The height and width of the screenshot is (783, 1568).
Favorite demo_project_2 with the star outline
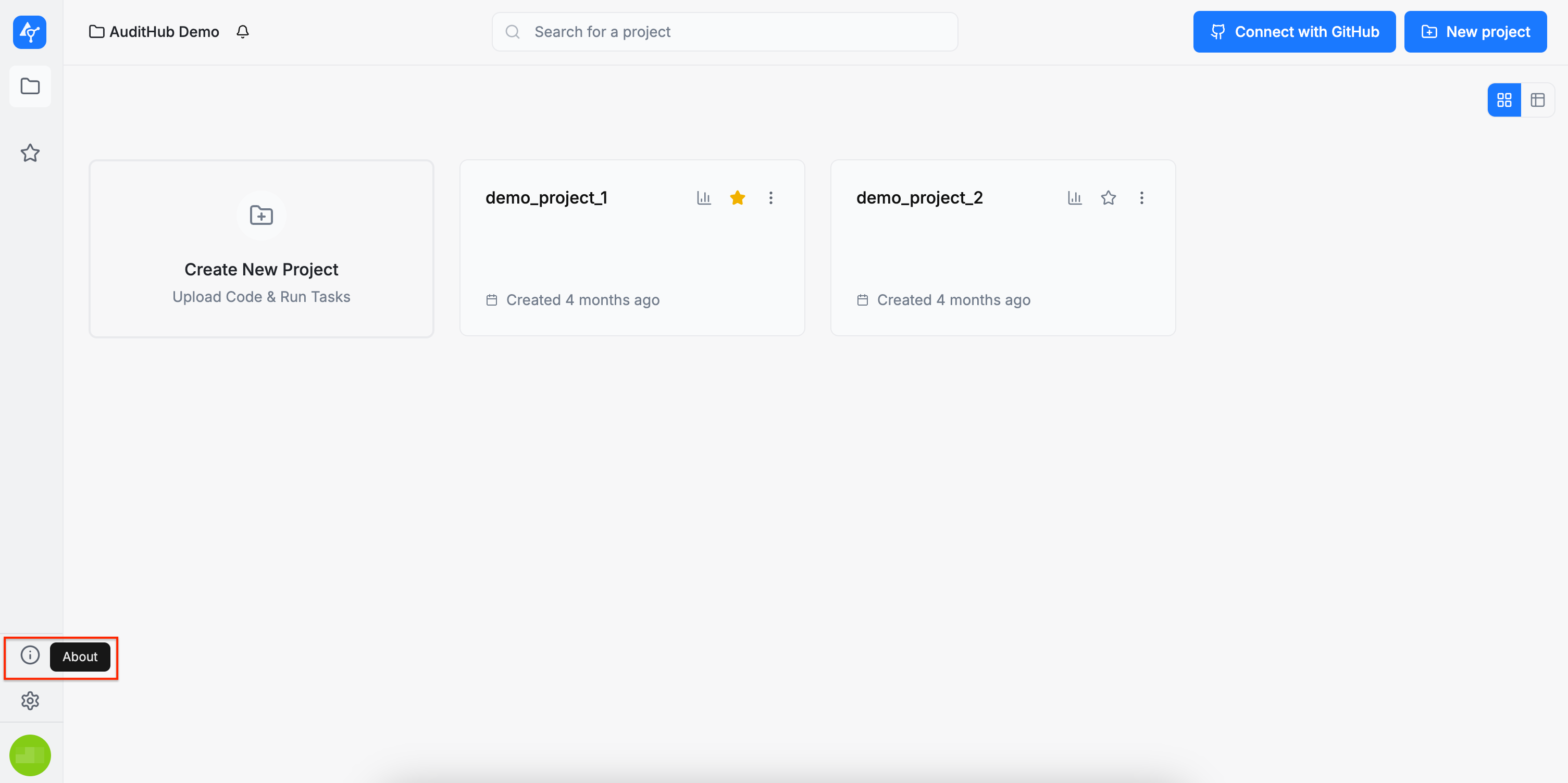pyautogui.click(x=1108, y=198)
